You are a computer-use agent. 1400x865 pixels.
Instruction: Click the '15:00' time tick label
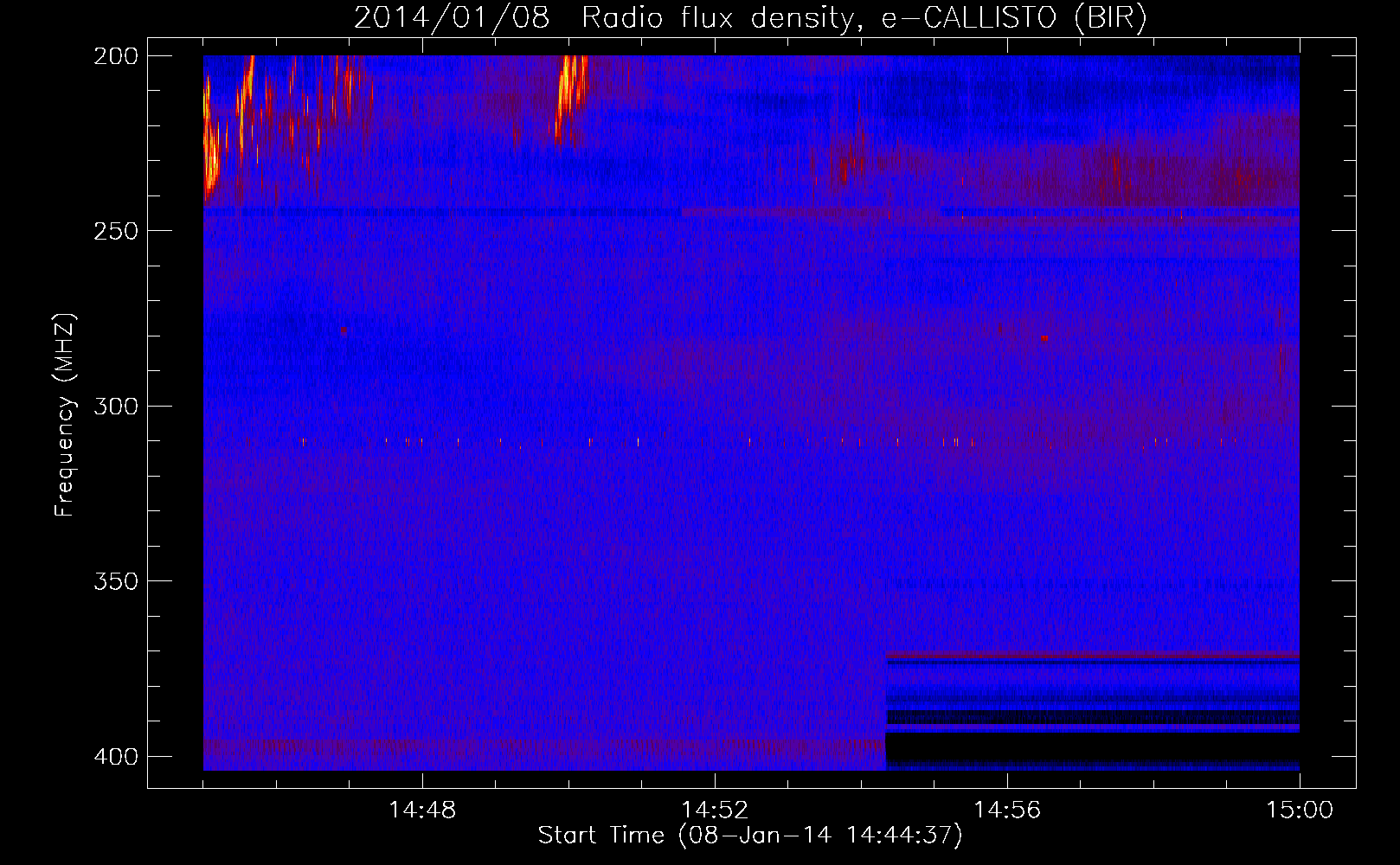click(1300, 811)
